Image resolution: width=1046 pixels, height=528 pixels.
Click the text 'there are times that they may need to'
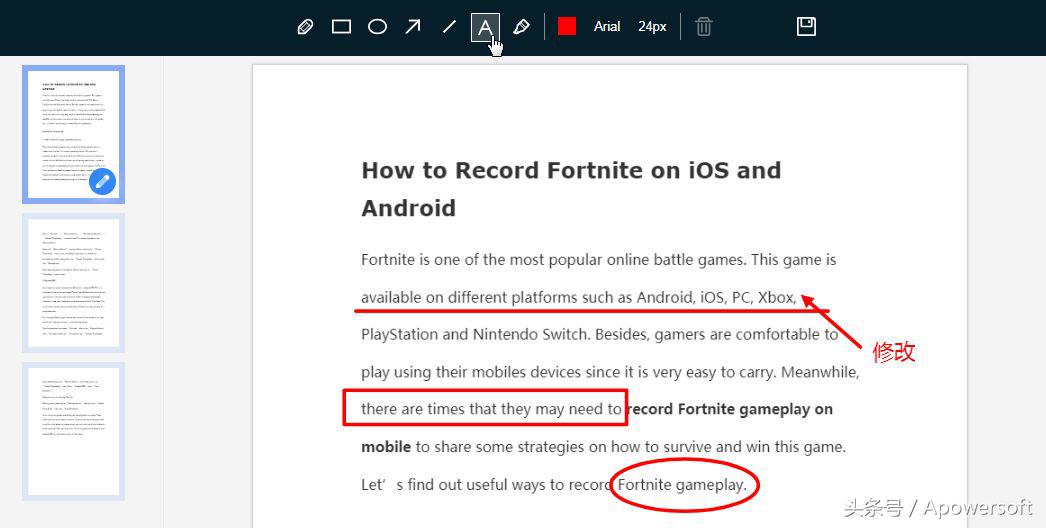pyautogui.click(x=492, y=409)
